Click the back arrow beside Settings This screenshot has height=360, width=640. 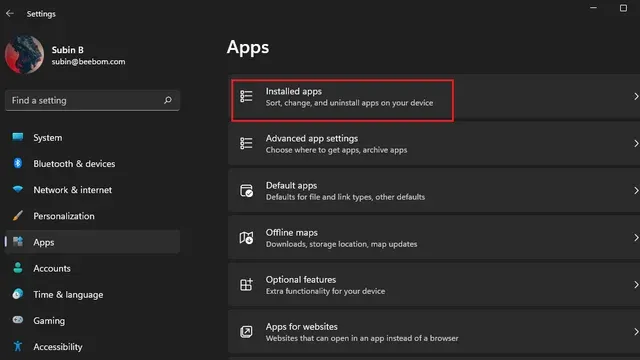tap(10, 13)
